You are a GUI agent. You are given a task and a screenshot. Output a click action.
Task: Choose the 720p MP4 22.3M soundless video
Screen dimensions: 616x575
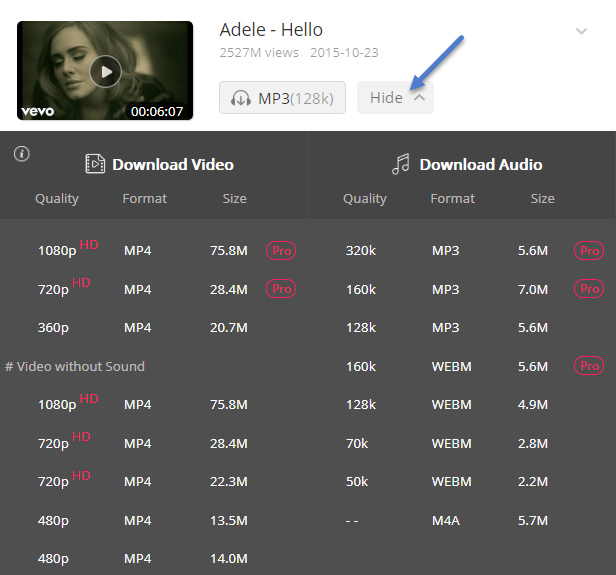(x=153, y=482)
